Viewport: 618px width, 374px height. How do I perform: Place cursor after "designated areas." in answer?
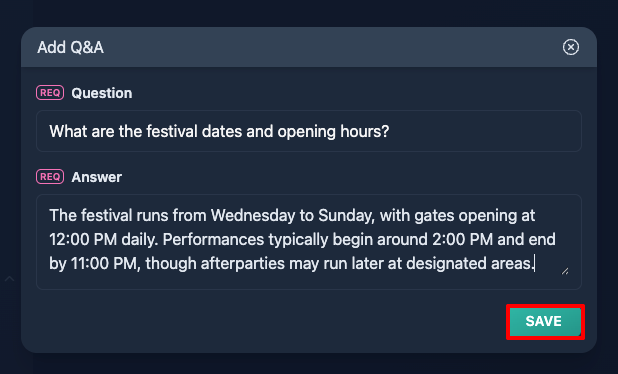point(535,263)
